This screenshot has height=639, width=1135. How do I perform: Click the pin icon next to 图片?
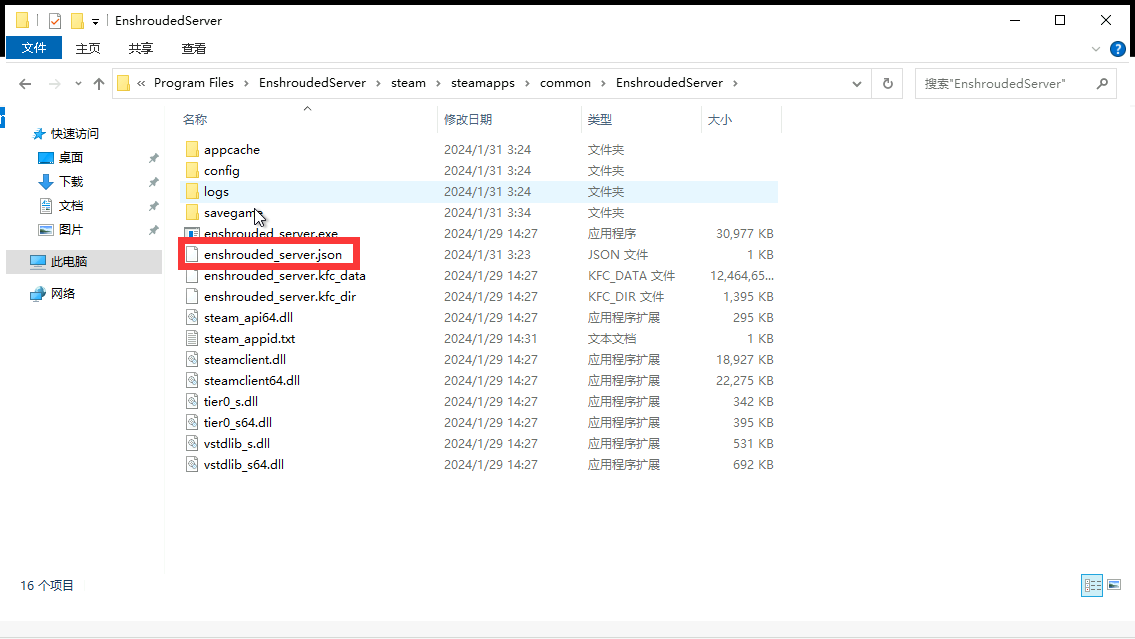pos(153,229)
